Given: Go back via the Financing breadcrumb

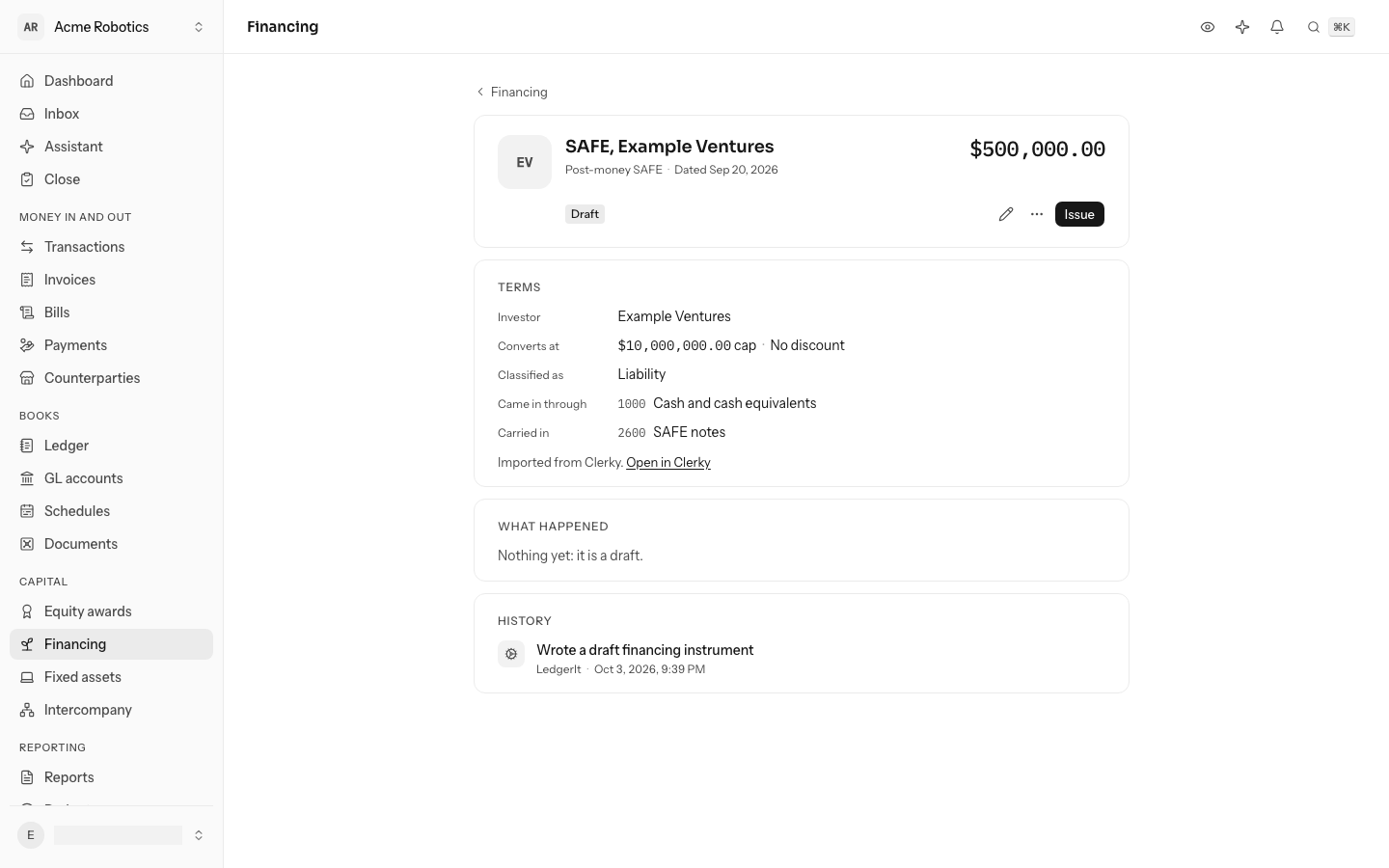Looking at the screenshot, I should tap(511, 92).
